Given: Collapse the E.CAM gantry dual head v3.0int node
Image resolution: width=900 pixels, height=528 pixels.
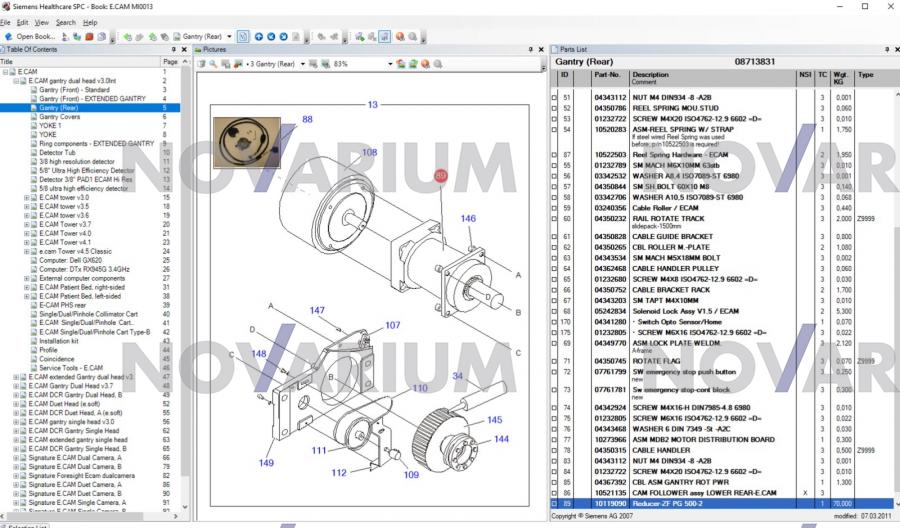Looking at the screenshot, I should [x=15, y=81].
